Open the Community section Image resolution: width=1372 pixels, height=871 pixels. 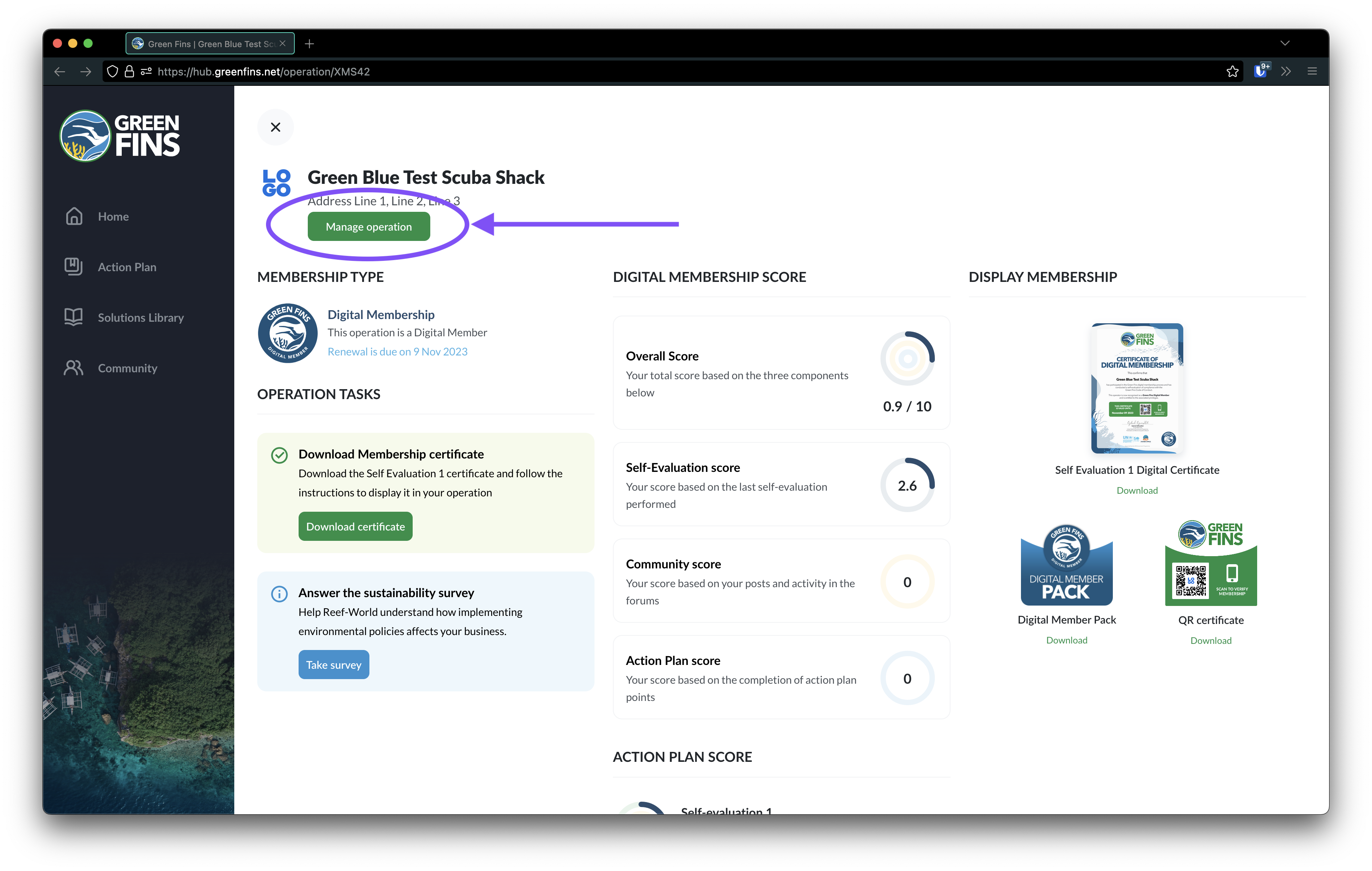(x=127, y=368)
